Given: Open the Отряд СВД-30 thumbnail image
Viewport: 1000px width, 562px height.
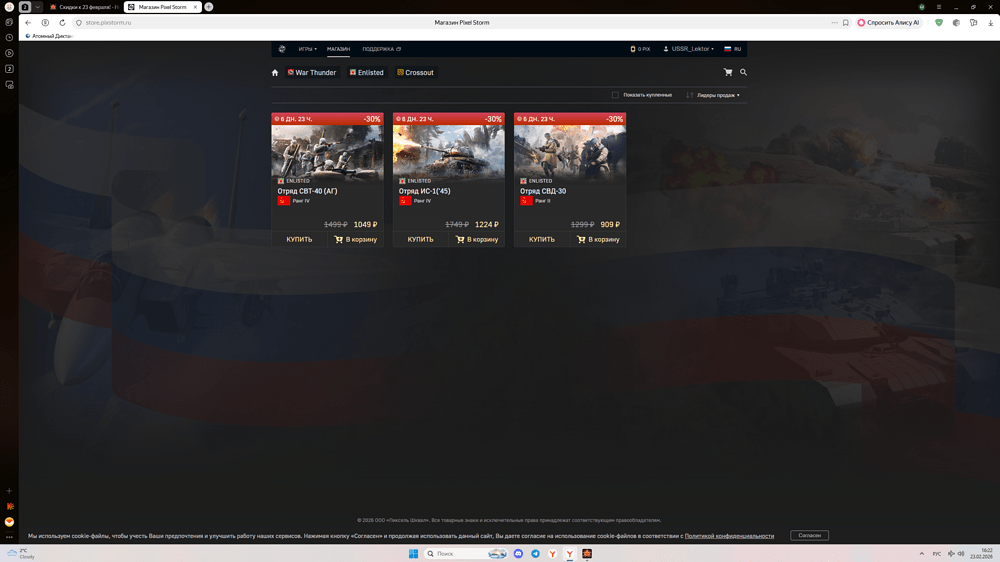Looking at the screenshot, I should coord(570,150).
